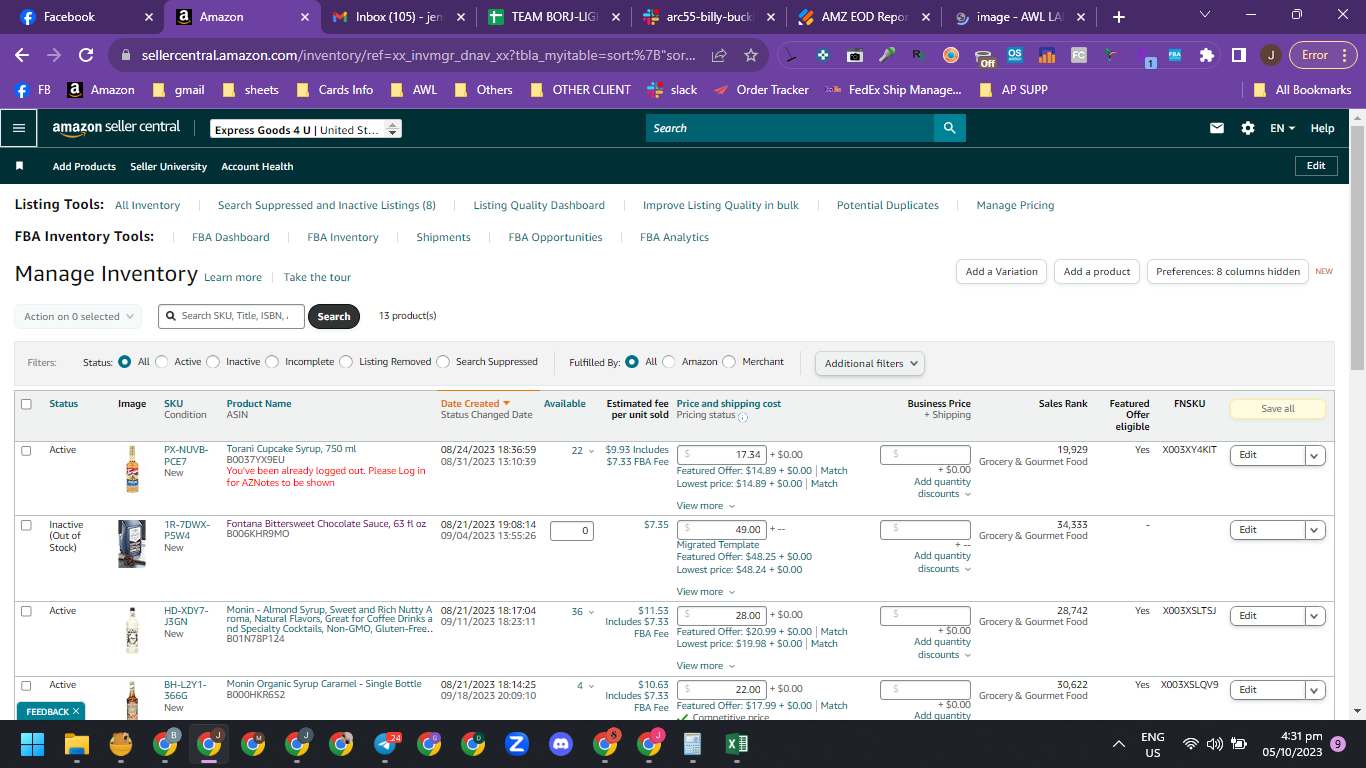Open Edit dropdown arrow for Torani Cupcake Syrup
The height and width of the screenshot is (768, 1366).
tap(1315, 455)
